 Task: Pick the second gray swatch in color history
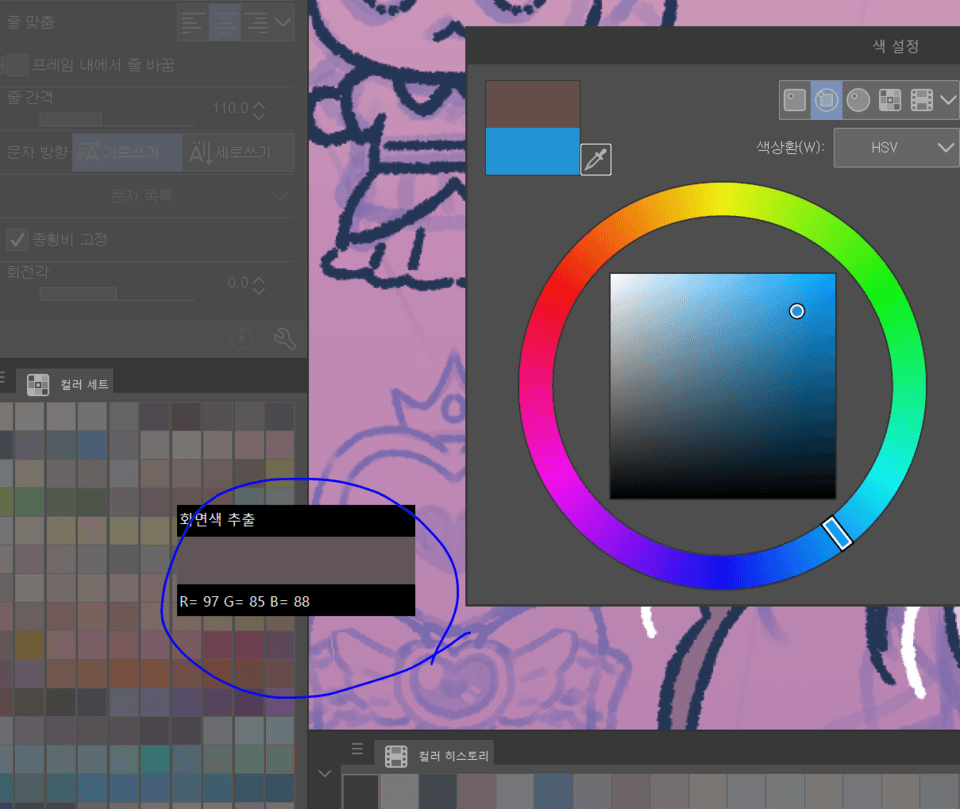coord(399,792)
